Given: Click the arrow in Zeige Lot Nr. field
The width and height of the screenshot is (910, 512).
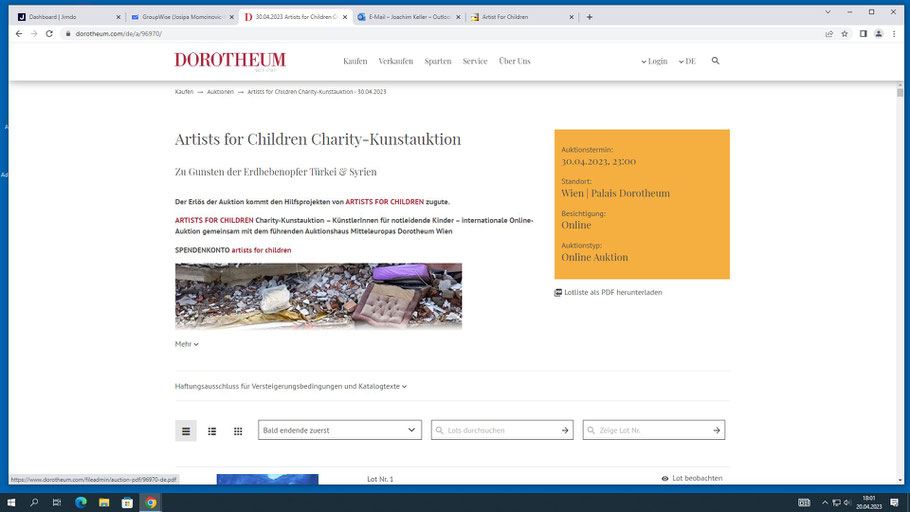Looking at the screenshot, I should [x=716, y=430].
